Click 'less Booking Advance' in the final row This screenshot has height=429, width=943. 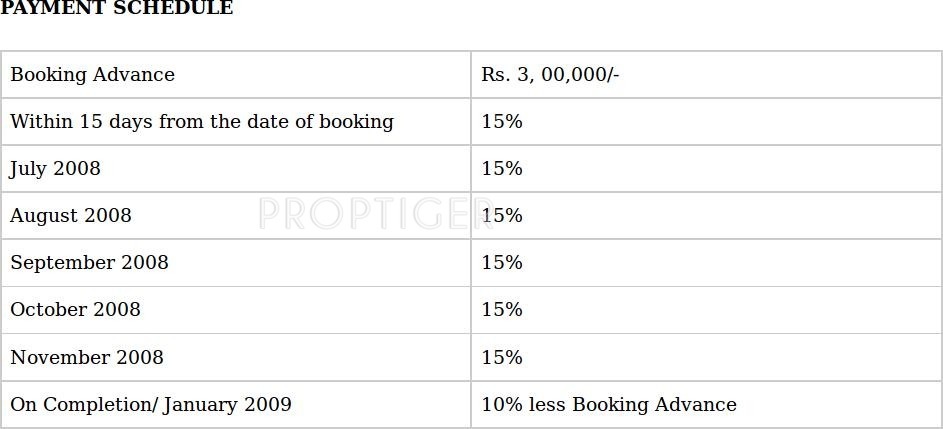point(634,405)
